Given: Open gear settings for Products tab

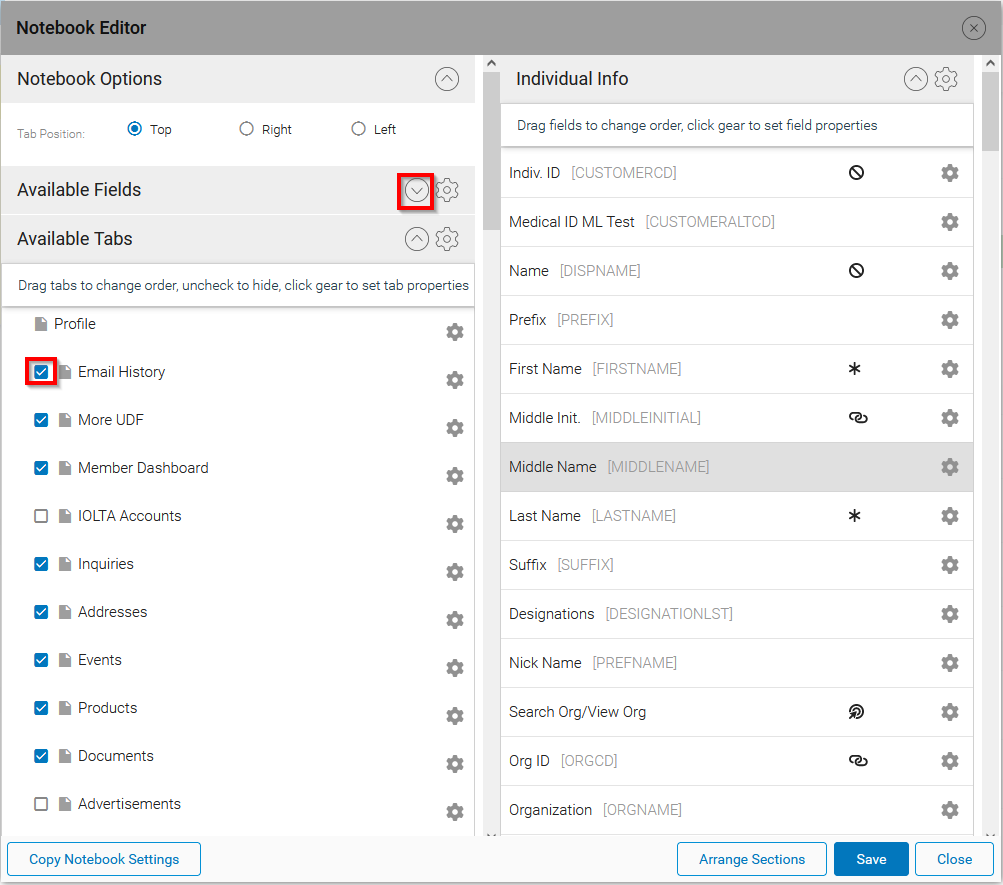Looking at the screenshot, I should tap(455, 716).
